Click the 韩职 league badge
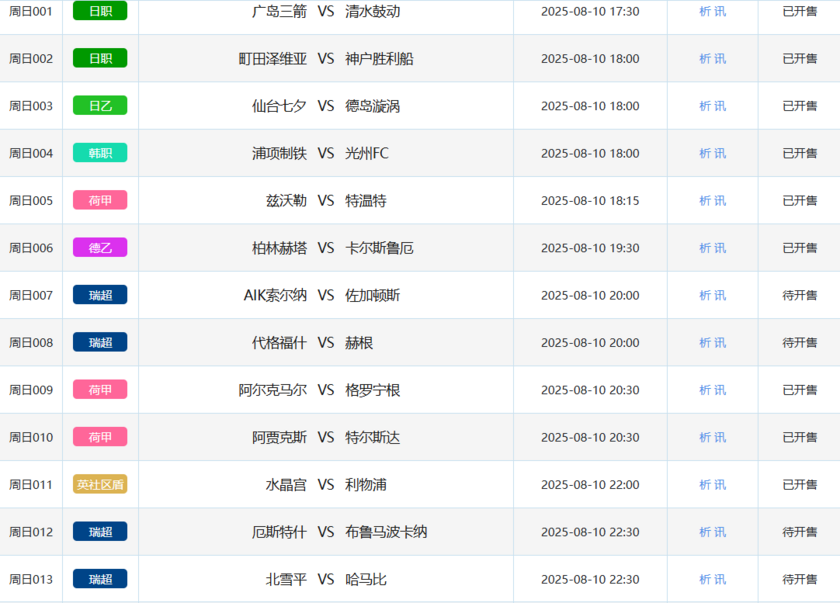The image size is (840, 603). pos(100,153)
